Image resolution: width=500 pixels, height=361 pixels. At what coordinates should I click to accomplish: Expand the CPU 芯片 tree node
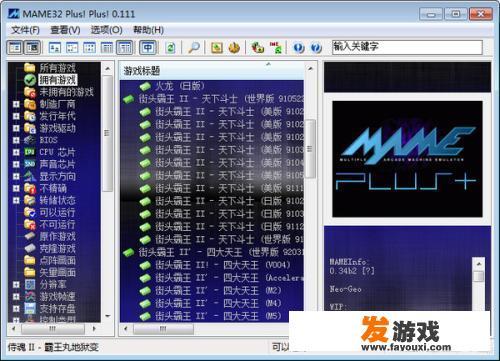click(x=16, y=152)
